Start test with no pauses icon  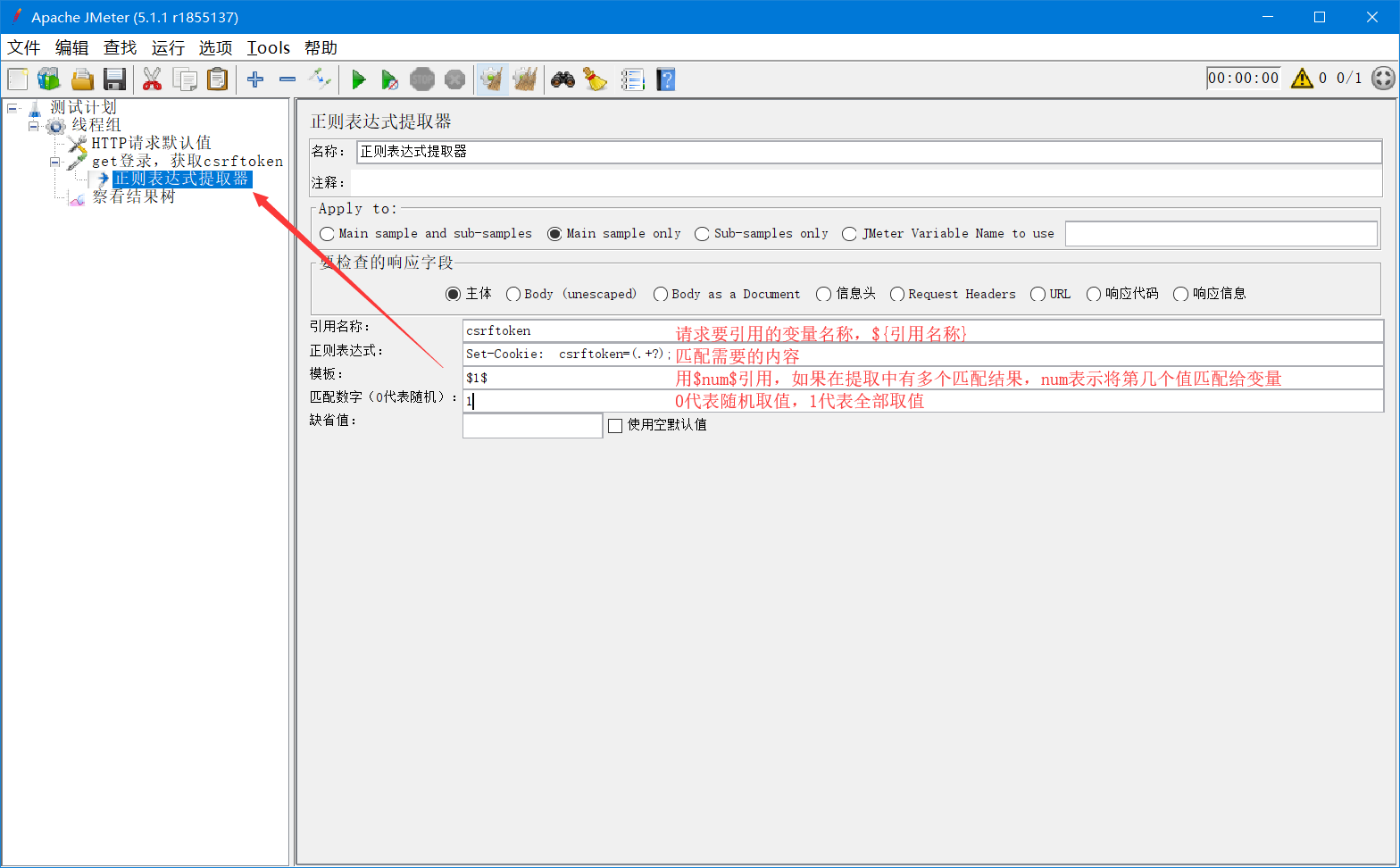pyautogui.click(x=390, y=79)
